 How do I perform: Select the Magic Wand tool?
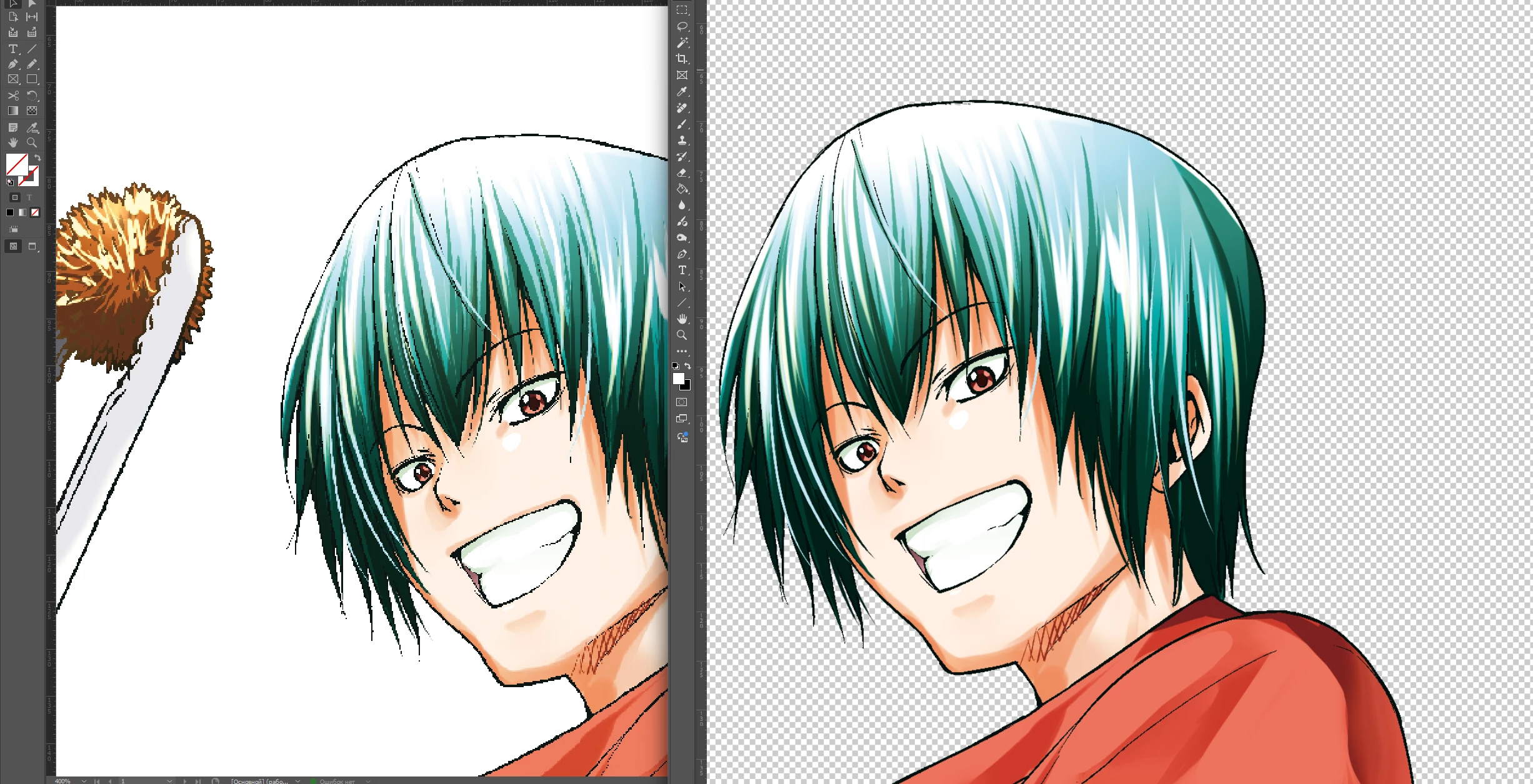click(682, 42)
